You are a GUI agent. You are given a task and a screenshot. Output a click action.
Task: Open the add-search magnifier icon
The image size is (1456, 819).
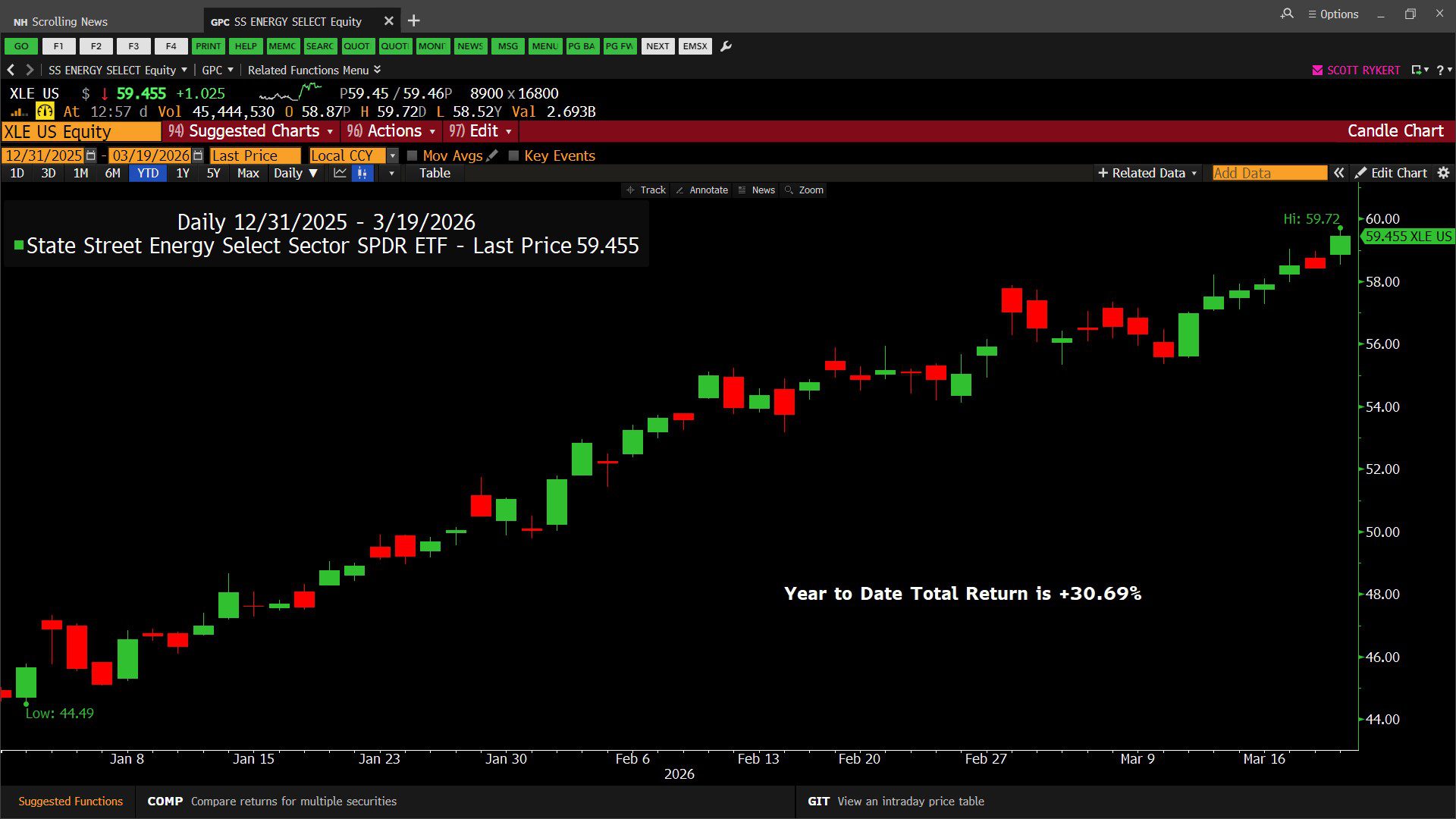[1287, 14]
